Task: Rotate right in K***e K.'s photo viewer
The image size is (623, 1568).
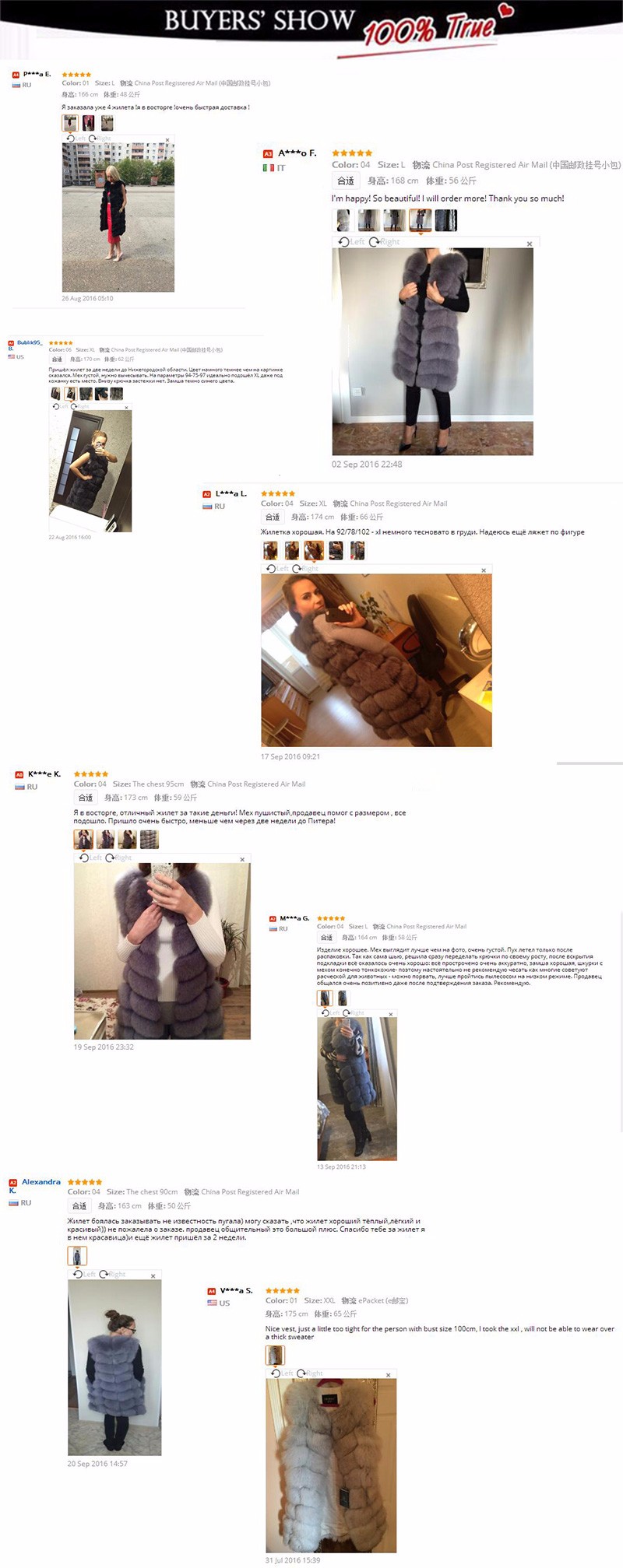Action: (119, 858)
